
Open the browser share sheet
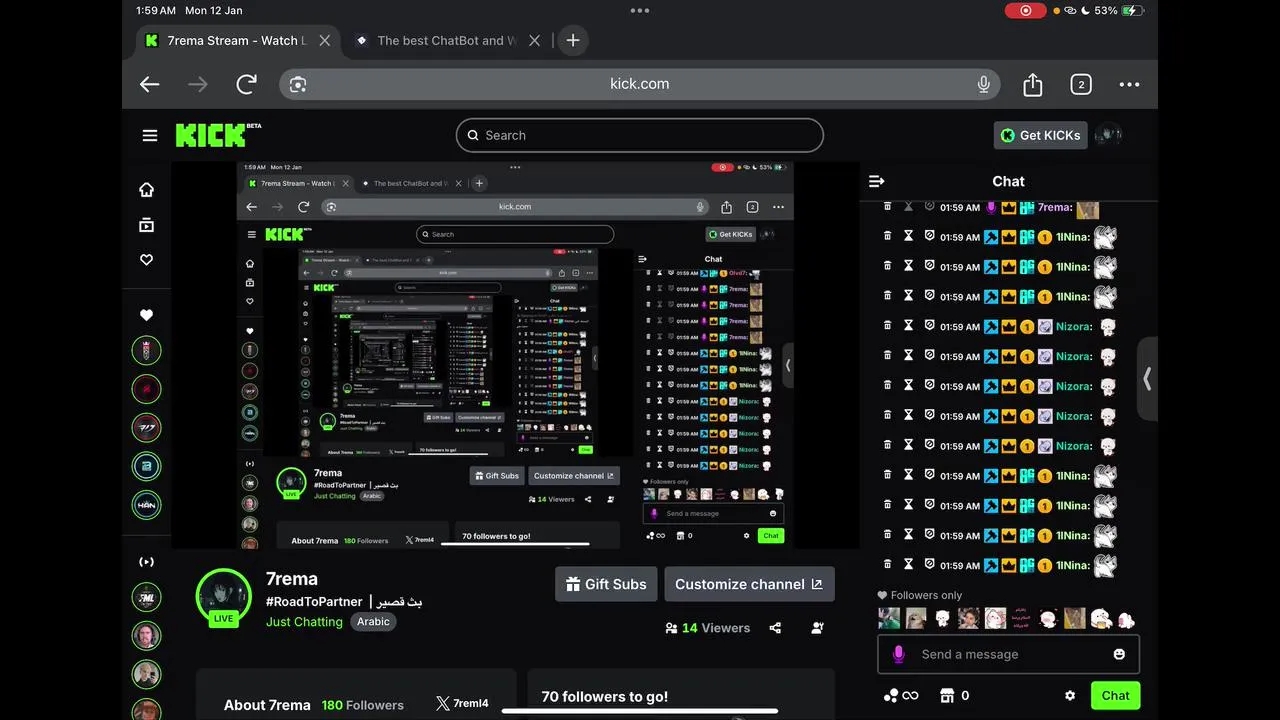(1033, 84)
